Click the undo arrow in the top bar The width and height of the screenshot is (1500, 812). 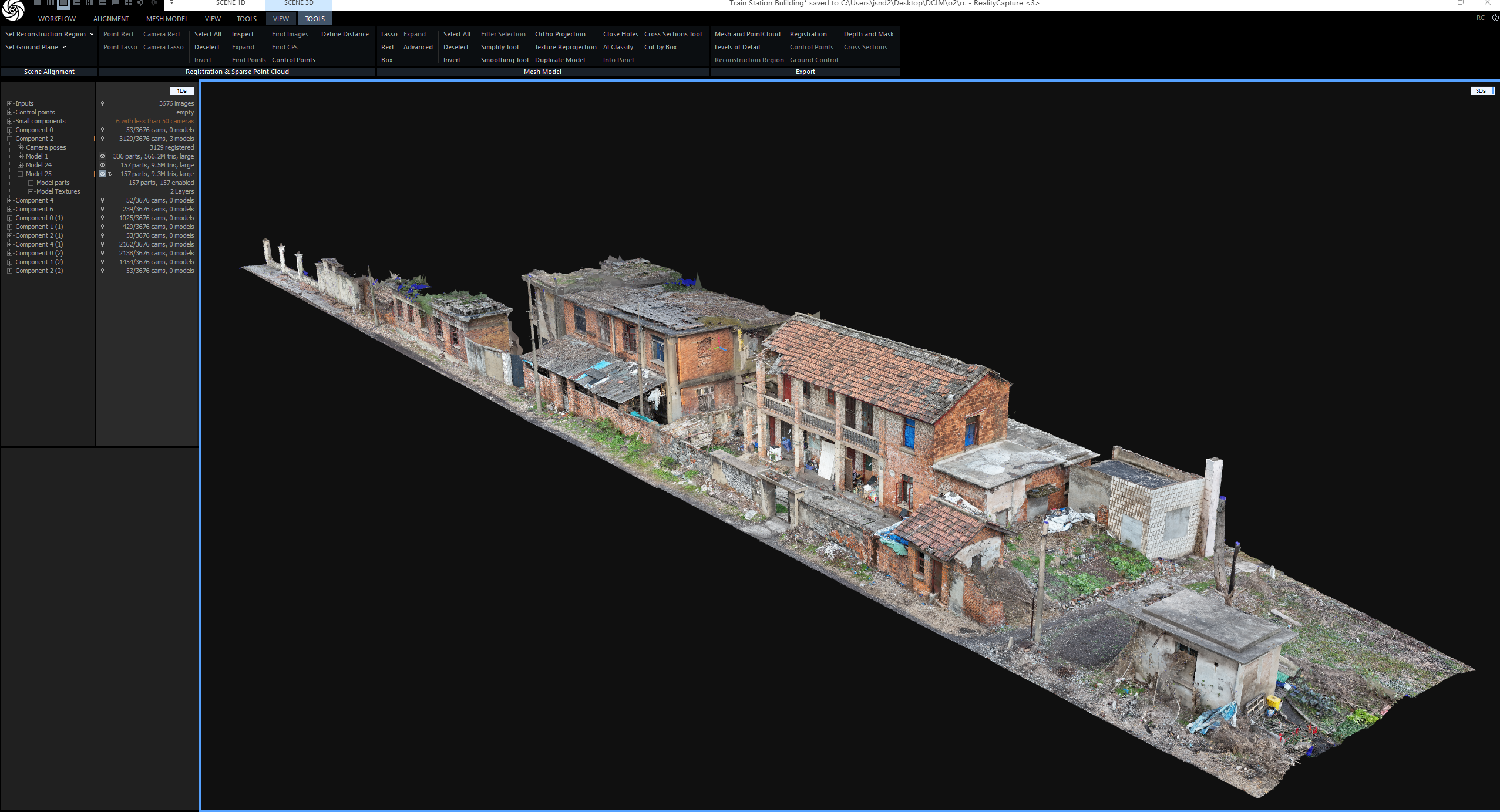click(x=141, y=3)
